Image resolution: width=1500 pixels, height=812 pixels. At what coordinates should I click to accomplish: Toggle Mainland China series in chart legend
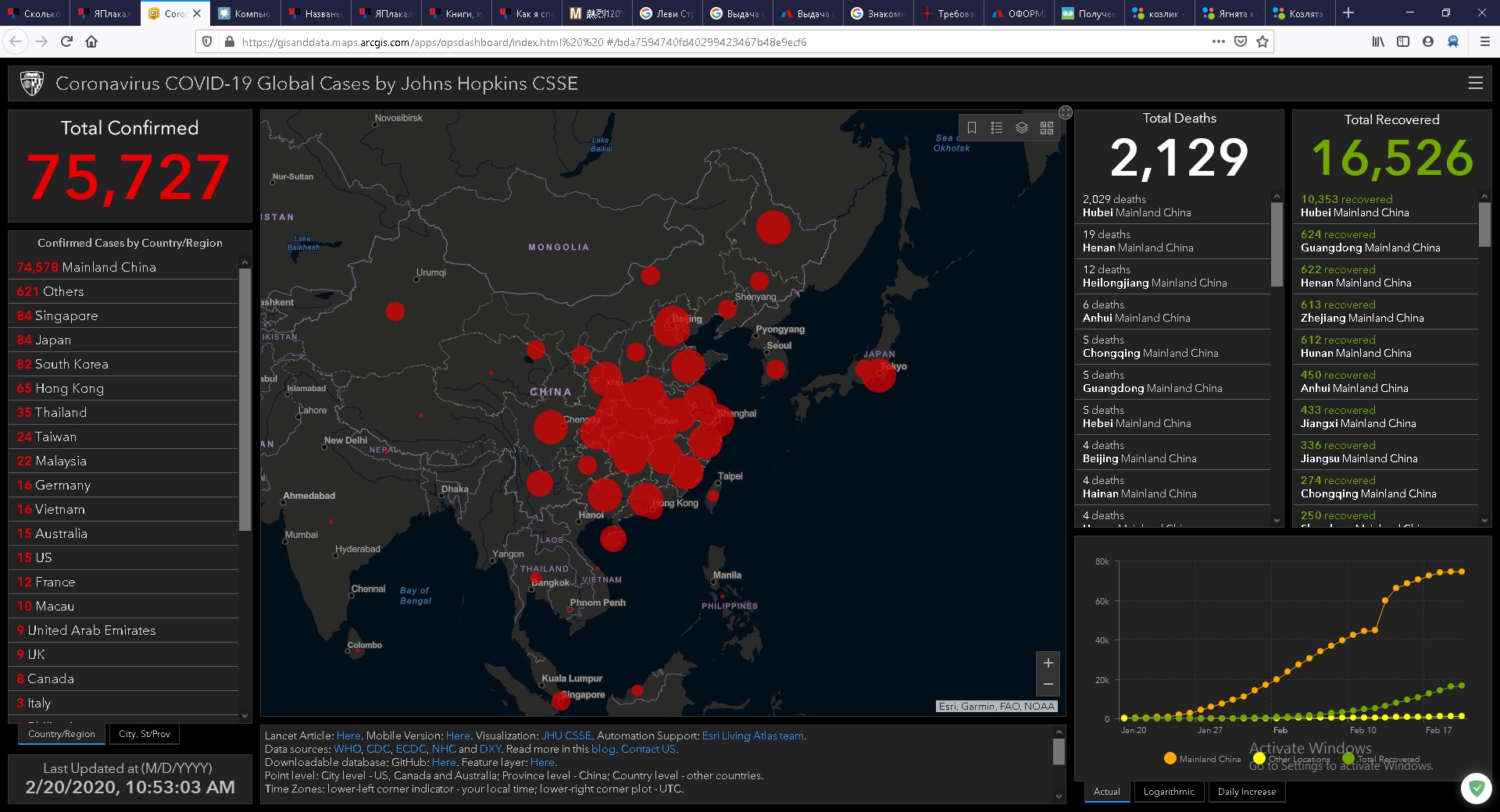[1202, 759]
